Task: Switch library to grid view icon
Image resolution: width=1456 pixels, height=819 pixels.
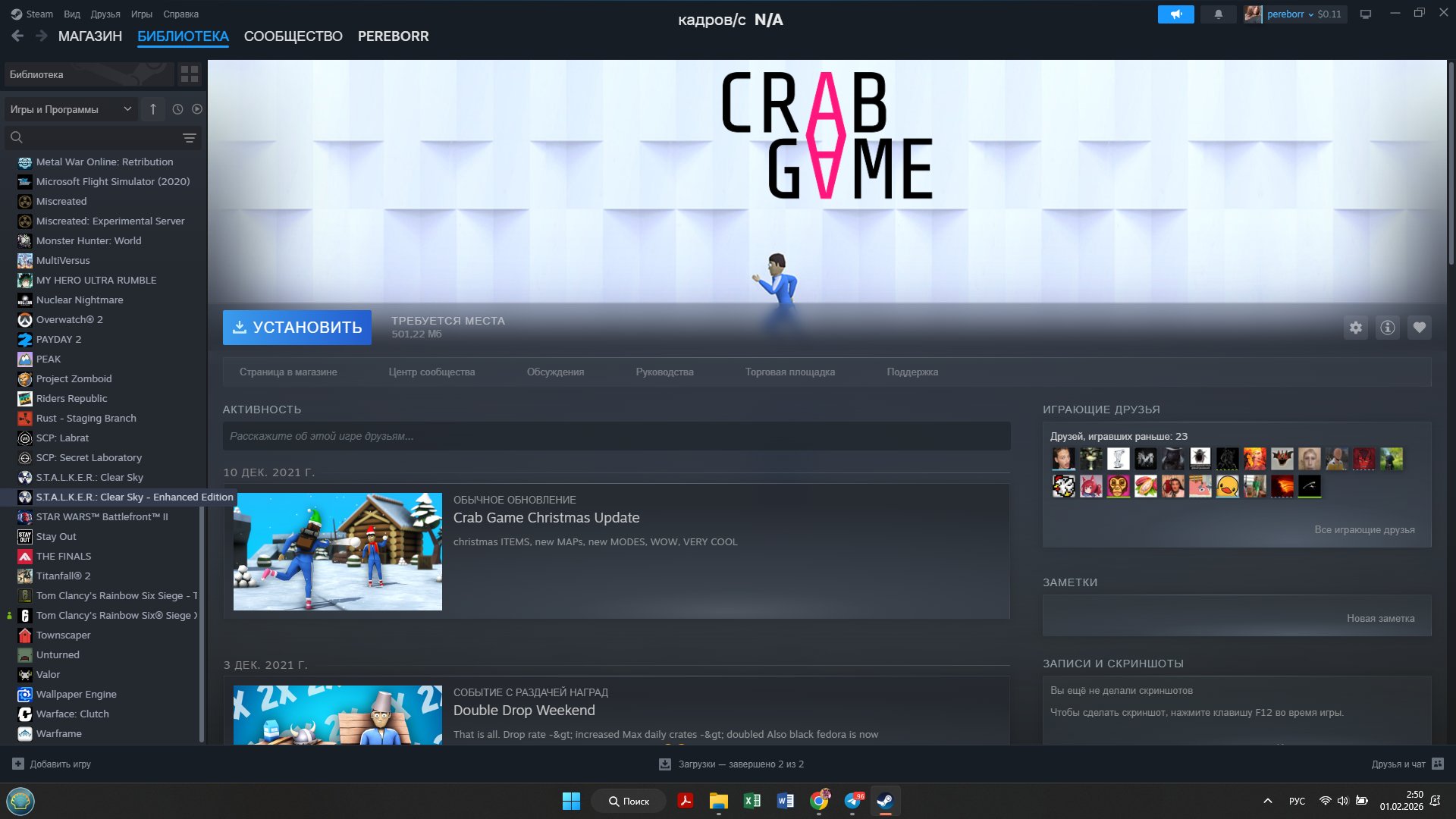Action: [x=190, y=74]
